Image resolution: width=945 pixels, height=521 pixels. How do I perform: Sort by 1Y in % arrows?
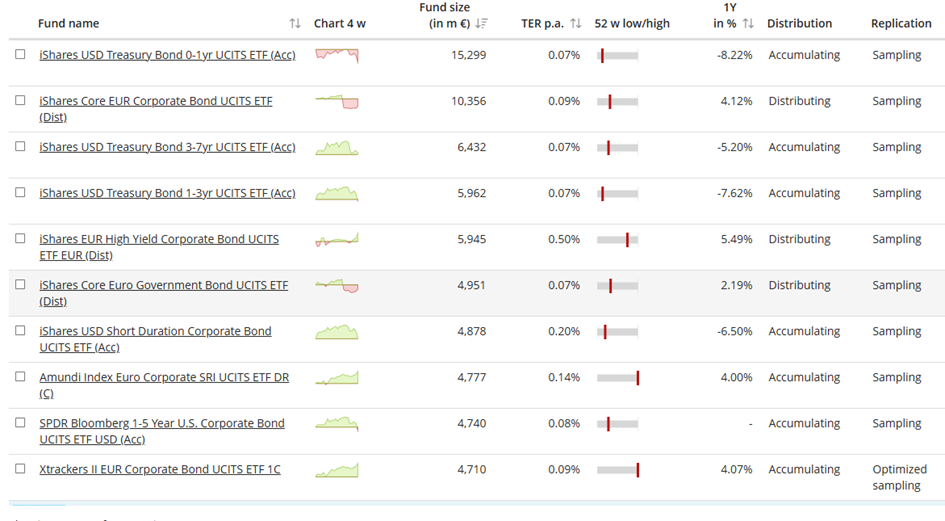point(748,24)
